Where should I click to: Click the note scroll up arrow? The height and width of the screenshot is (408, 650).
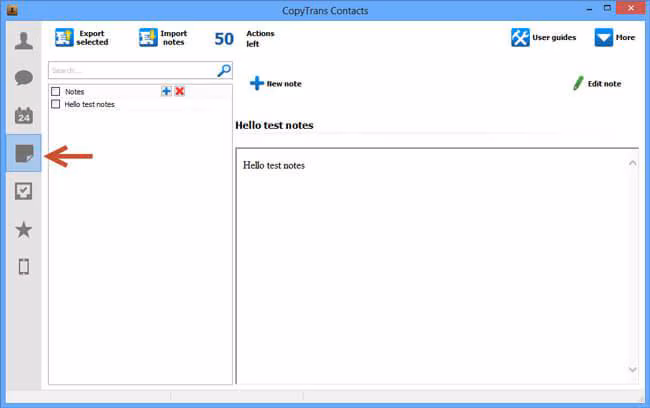[x=633, y=163]
